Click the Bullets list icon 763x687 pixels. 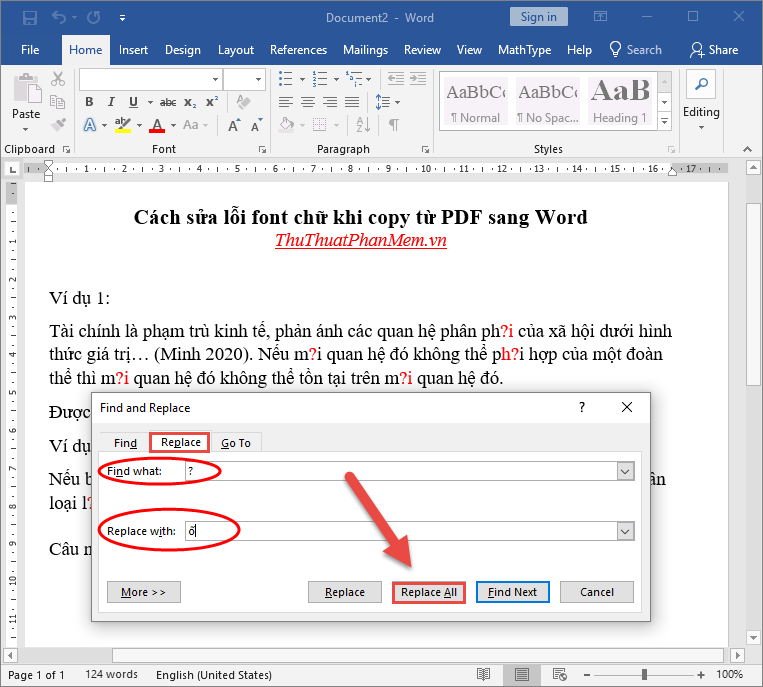coord(286,78)
